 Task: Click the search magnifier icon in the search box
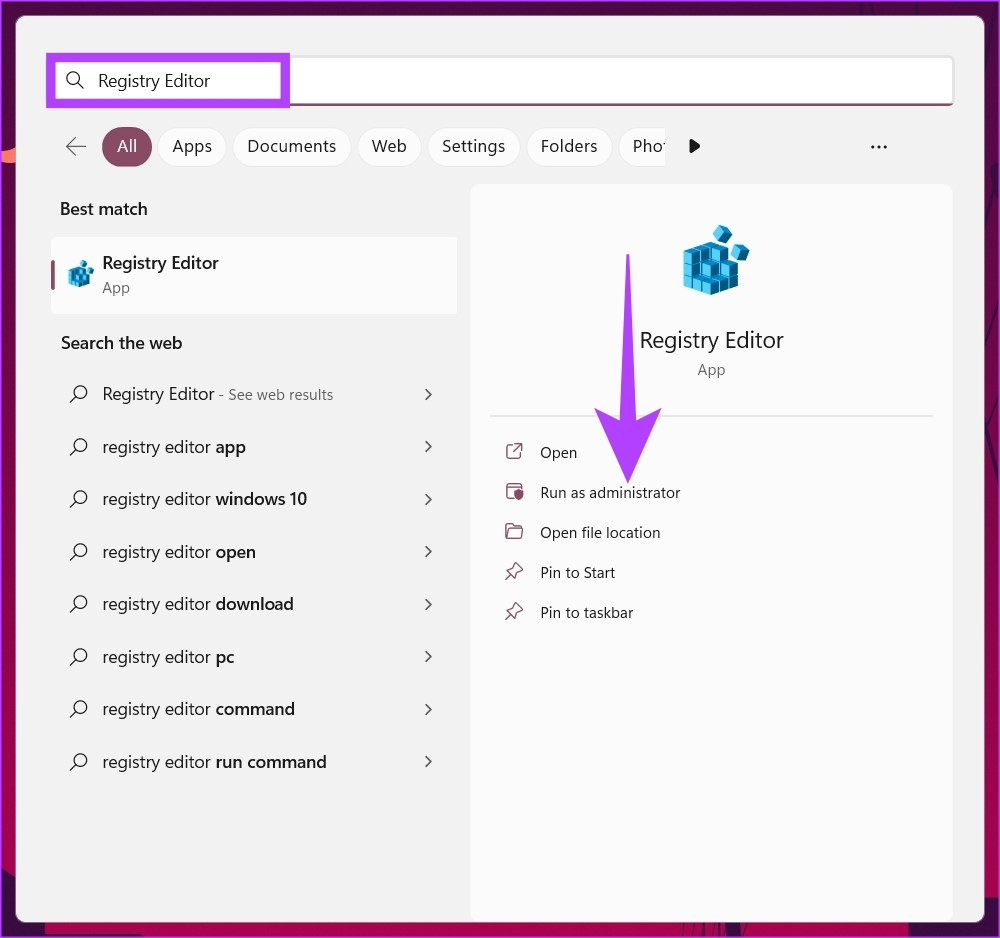[75, 80]
